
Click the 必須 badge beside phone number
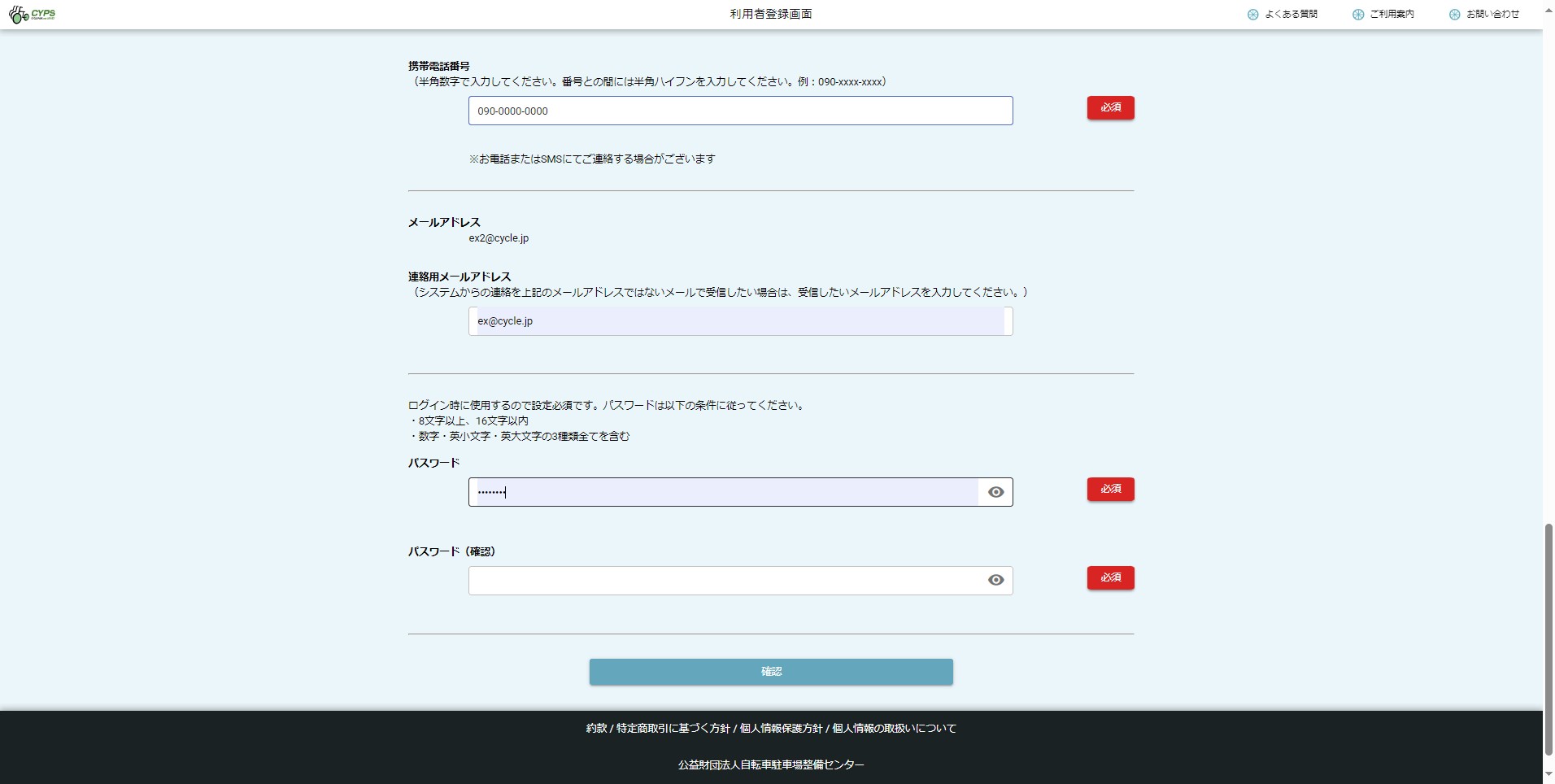pos(1110,107)
